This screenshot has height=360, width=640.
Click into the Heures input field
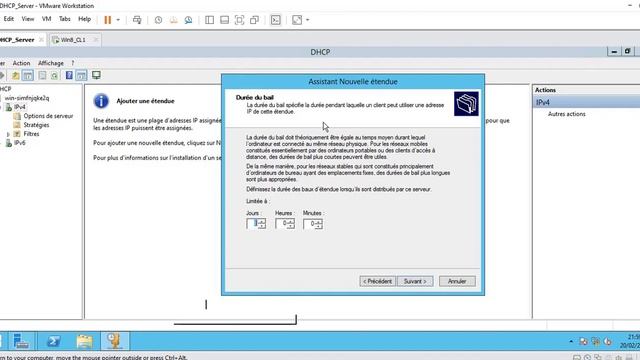tap(281, 223)
